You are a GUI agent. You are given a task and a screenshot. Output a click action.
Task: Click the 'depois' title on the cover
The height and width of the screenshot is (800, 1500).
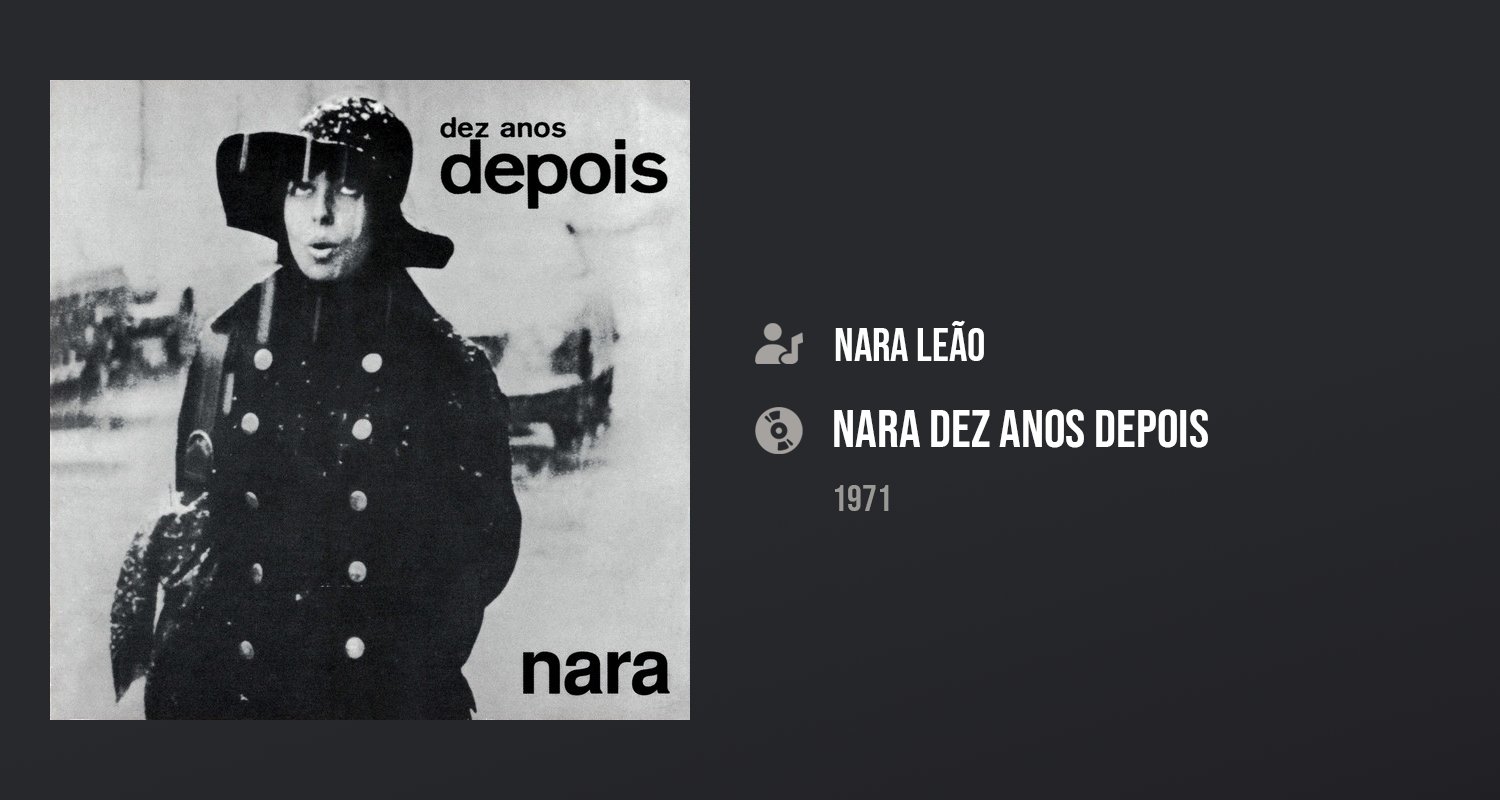[553, 174]
